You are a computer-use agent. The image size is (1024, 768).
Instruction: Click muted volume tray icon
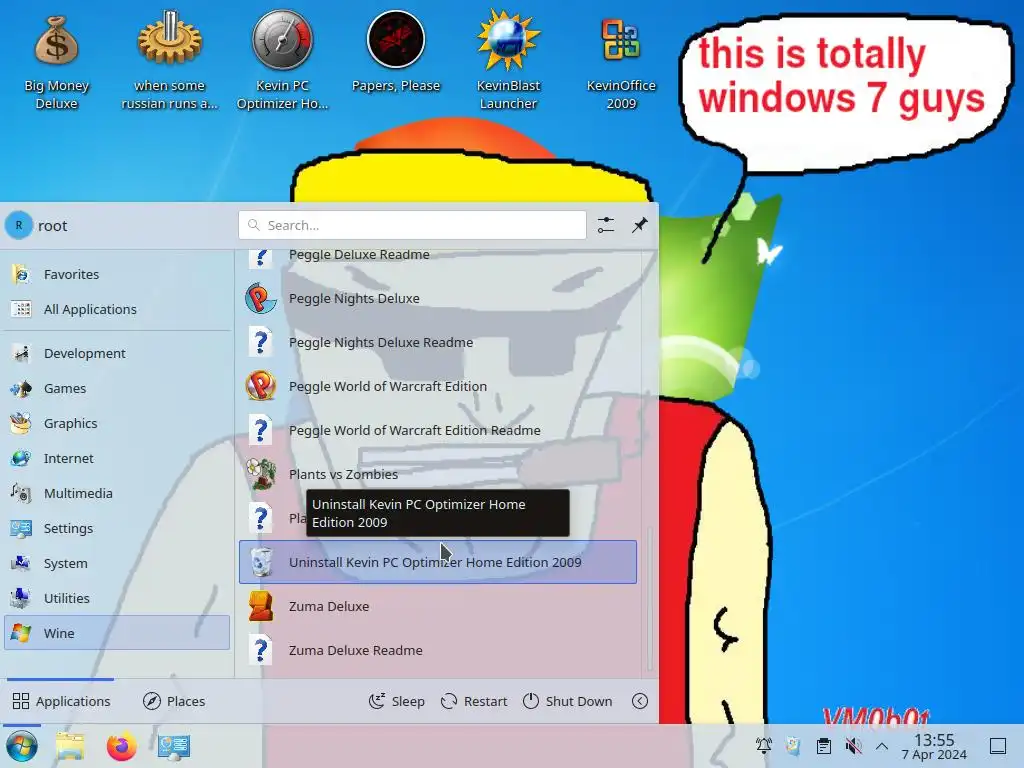tap(853, 746)
